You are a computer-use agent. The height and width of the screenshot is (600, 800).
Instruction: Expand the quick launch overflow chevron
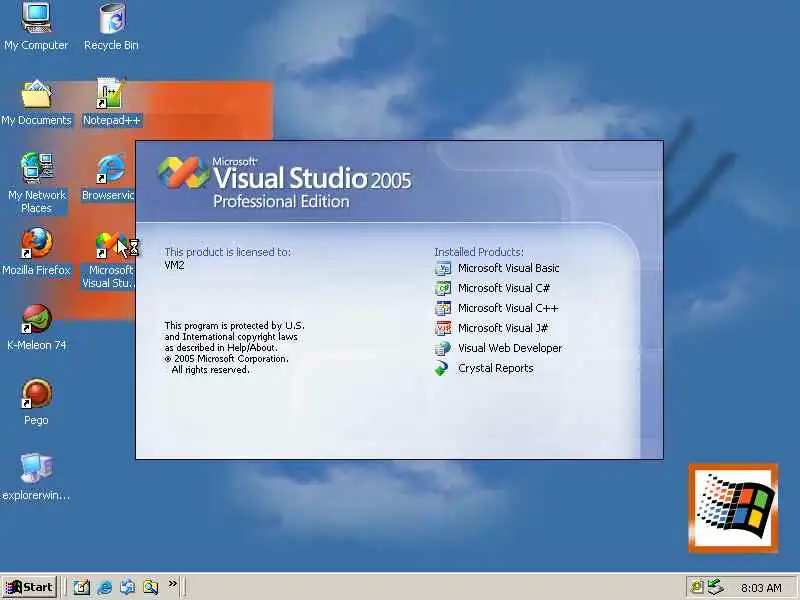[x=172, y=583]
